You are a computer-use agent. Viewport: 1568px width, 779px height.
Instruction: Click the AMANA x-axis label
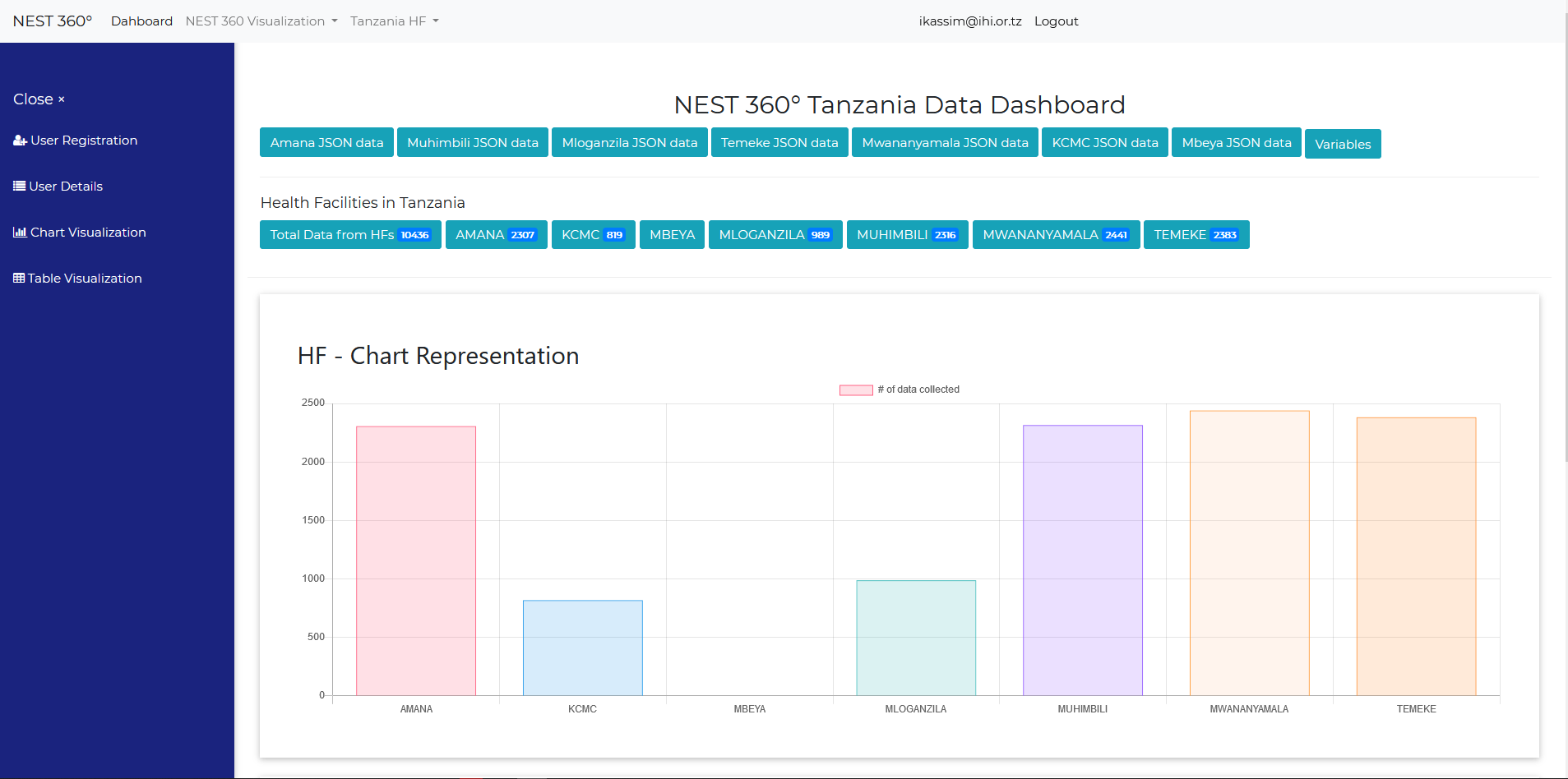point(416,709)
